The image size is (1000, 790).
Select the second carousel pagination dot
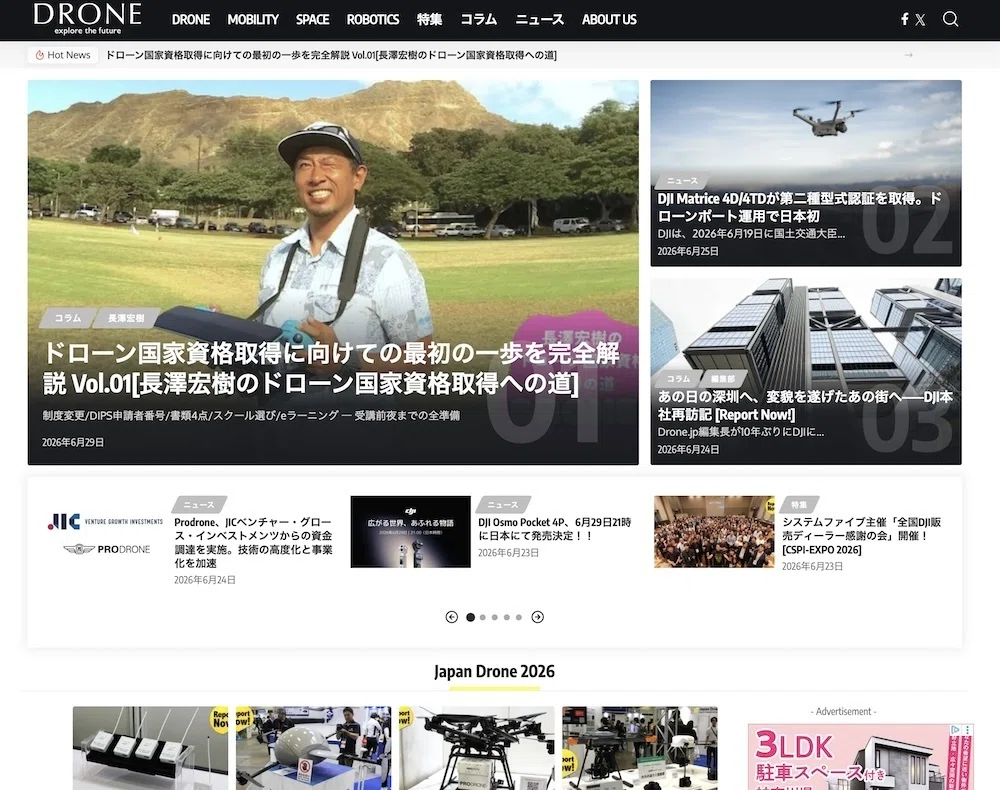coord(483,617)
